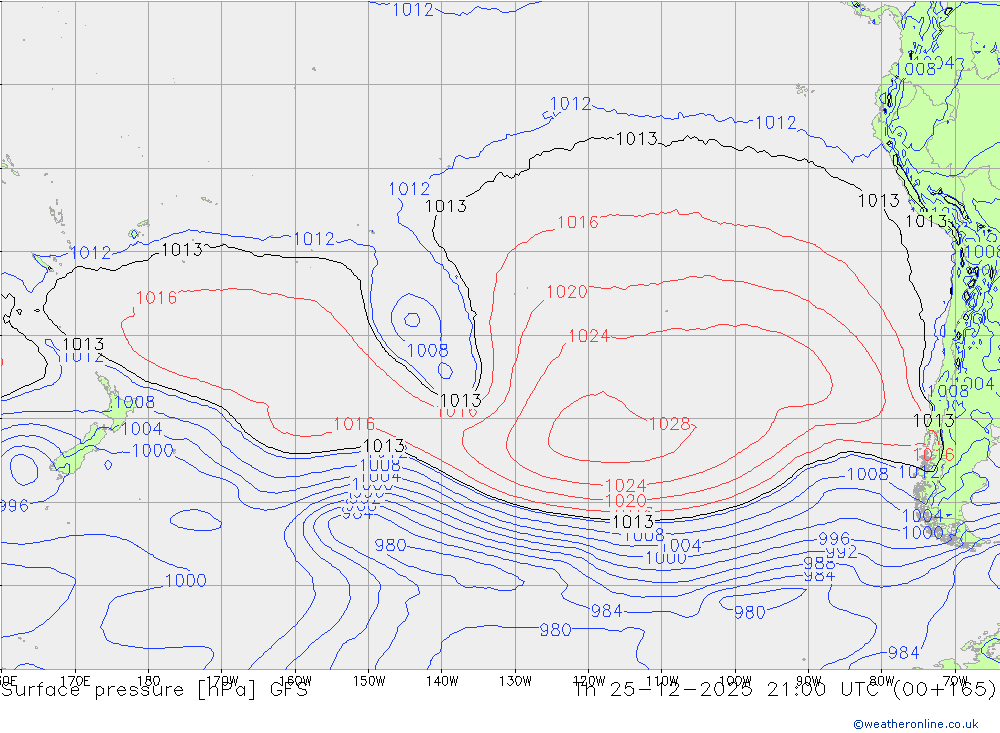Click the 150W longitude label
The width and height of the screenshot is (1000, 733).
click(x=369, y=681)
